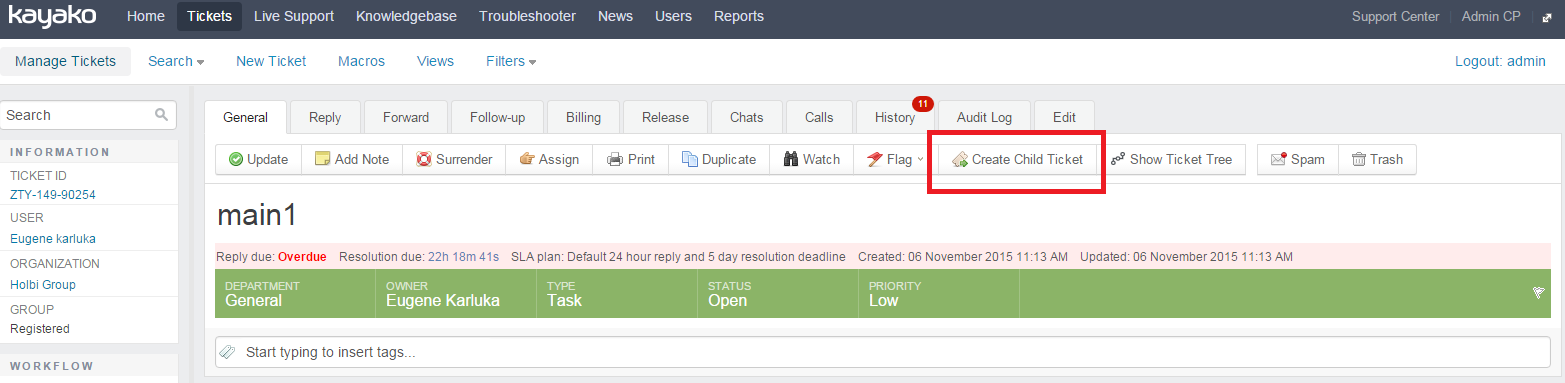Image resolution: width=1565 pixels, height=383 pixels.
Task: Open user Eugene karluka link
Action: [x=53, y=239]
